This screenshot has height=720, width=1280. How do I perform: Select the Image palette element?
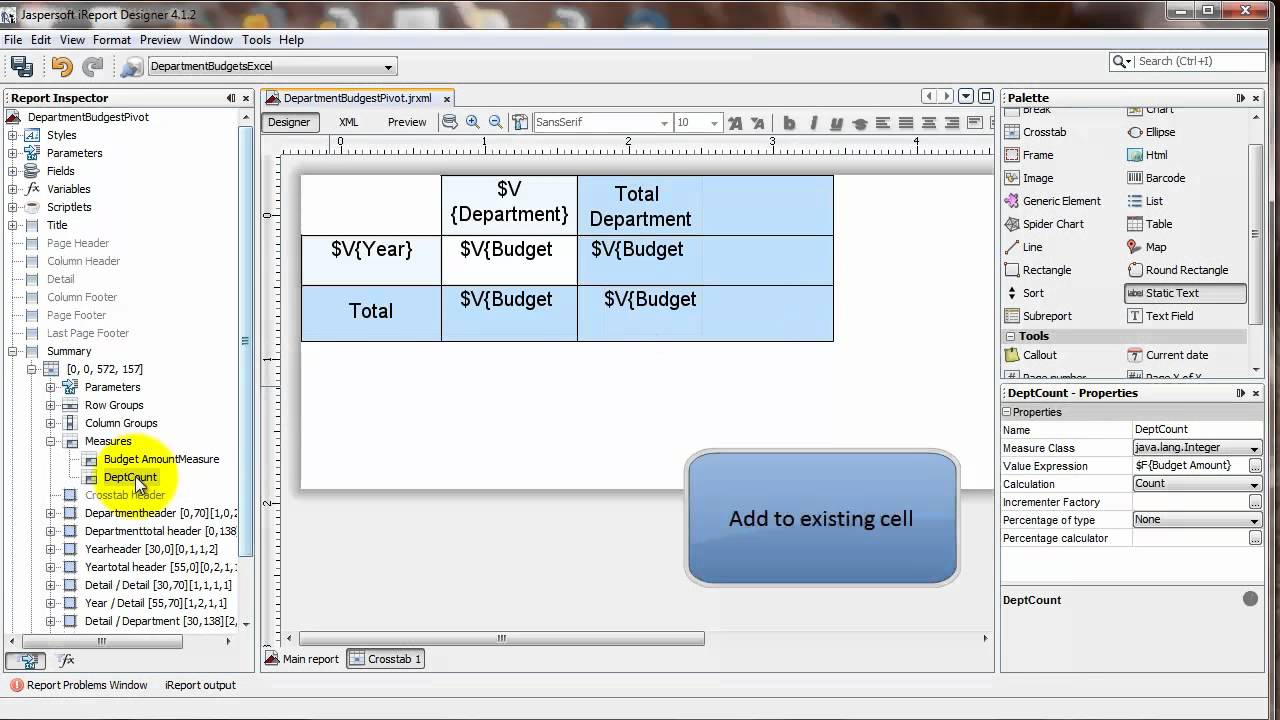[x=1029, y=178]
